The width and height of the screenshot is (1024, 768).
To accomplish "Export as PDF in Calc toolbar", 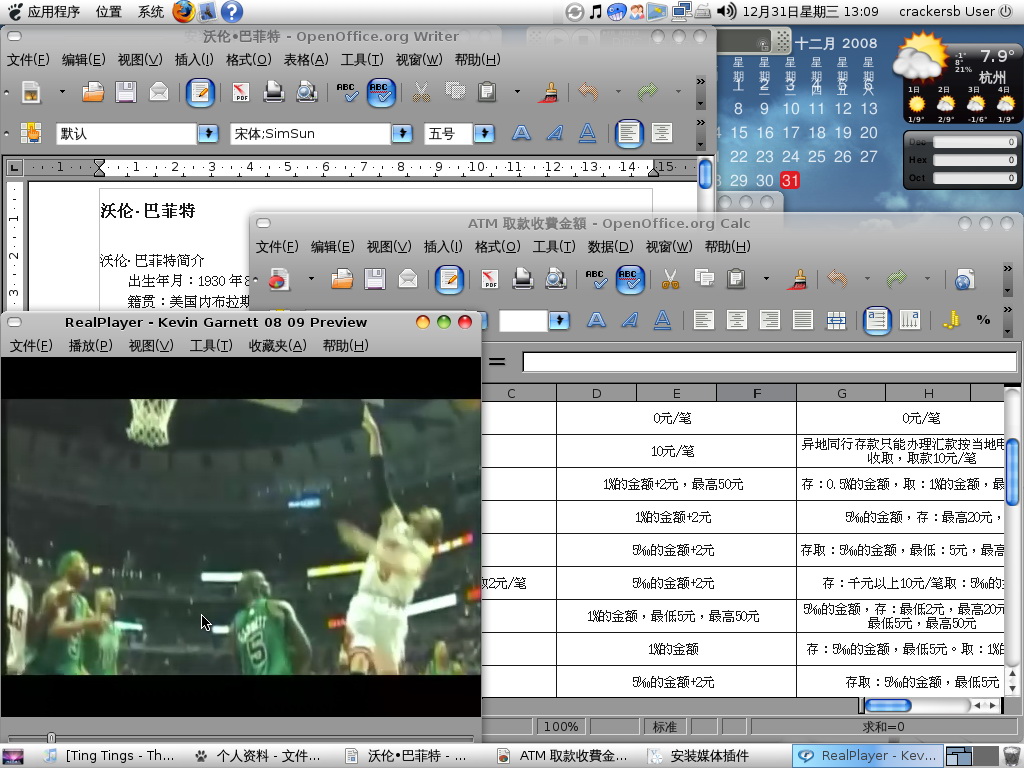I will [x=490, y=280].
